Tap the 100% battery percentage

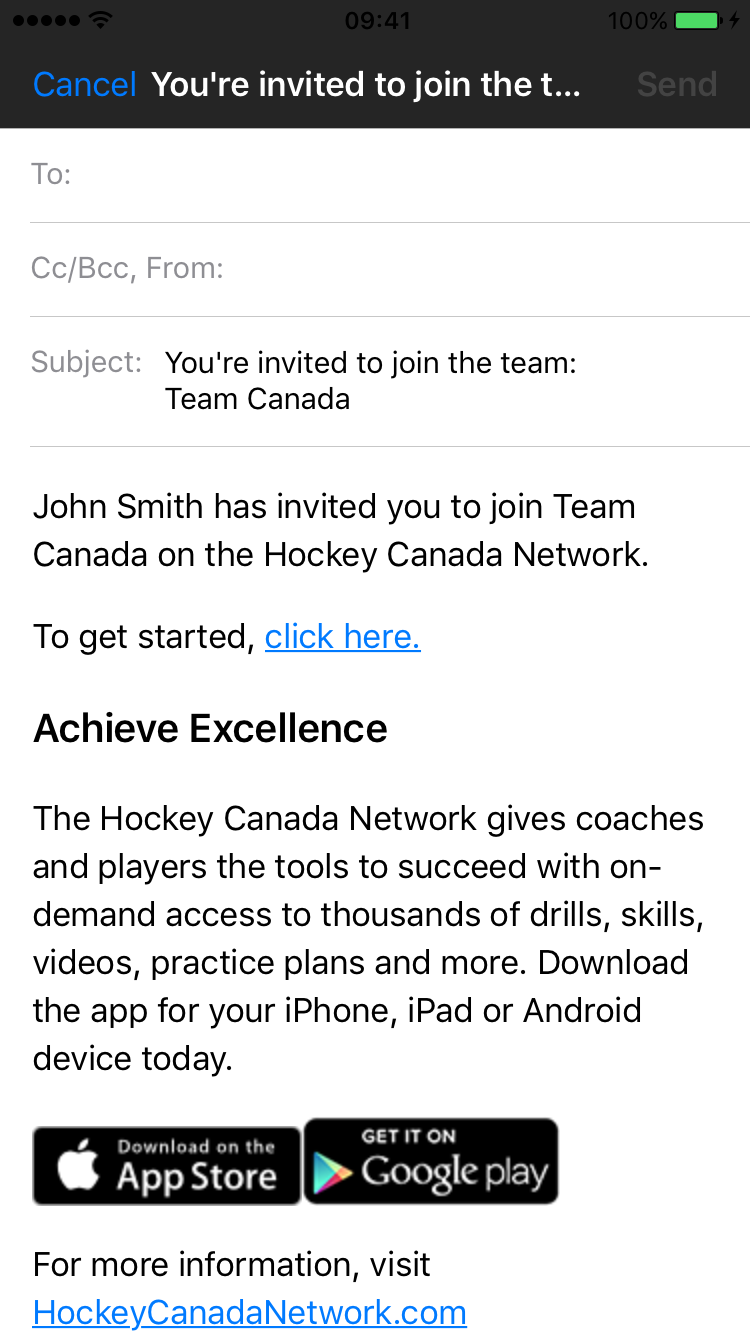point(637,20)
